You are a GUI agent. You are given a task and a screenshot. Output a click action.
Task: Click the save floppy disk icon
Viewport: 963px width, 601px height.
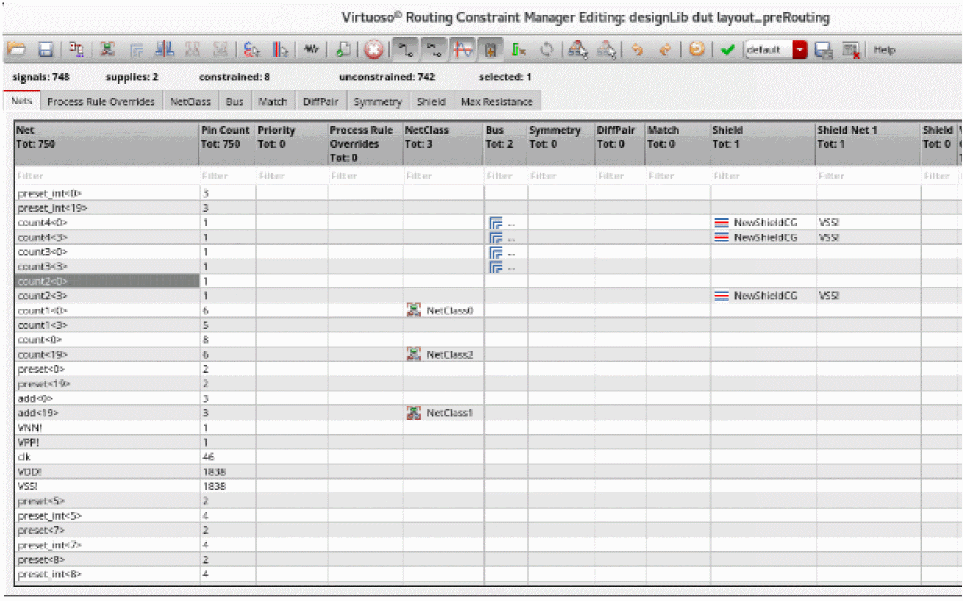pos(45,49)
